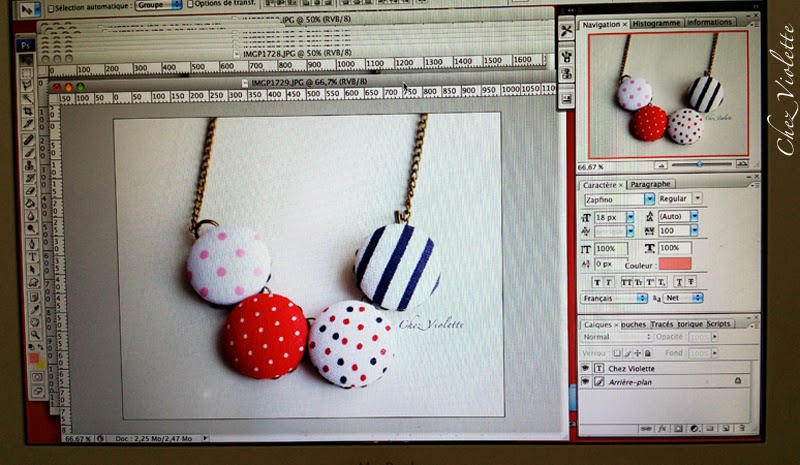
Task: Select the Crop tool in toolbox
Action: pos(28,111)
